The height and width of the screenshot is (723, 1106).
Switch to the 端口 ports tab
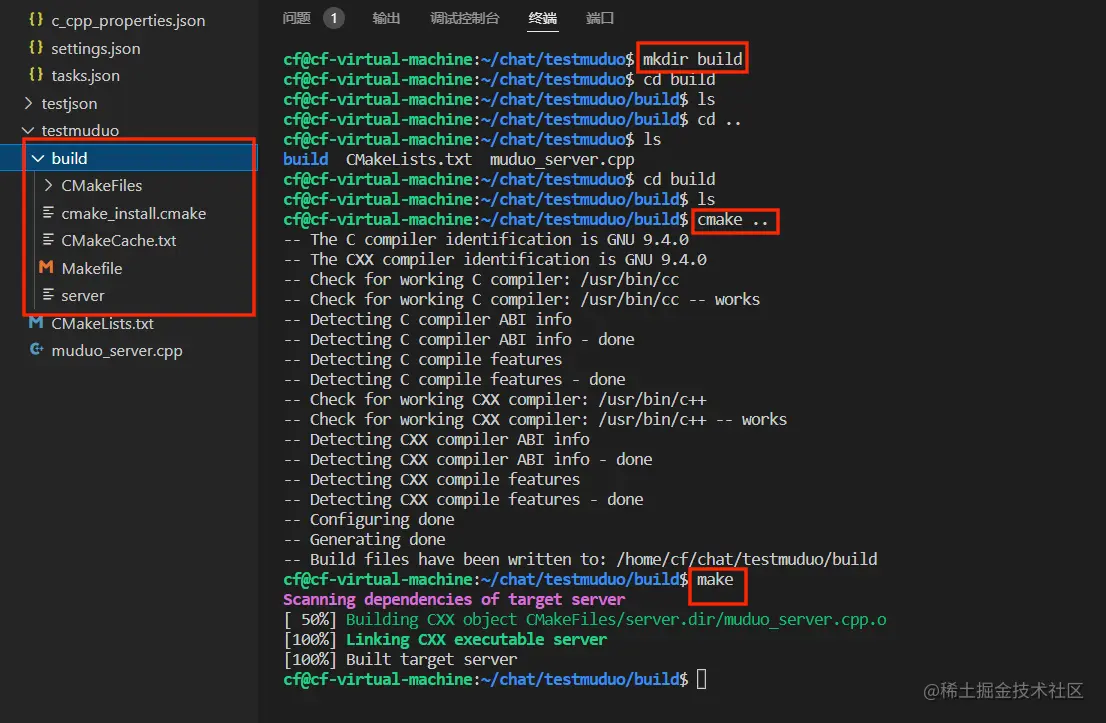click(x=600, y=18)
